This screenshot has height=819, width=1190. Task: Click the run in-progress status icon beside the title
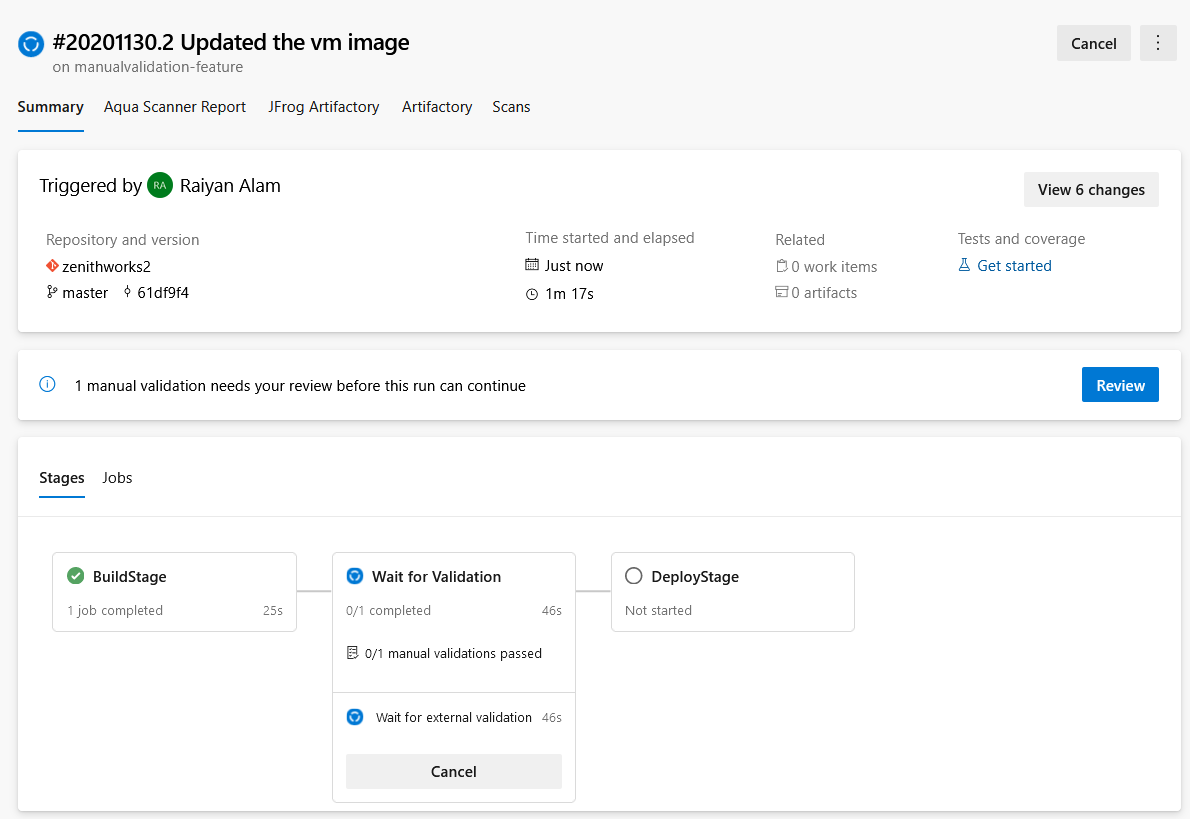[31, 44]
